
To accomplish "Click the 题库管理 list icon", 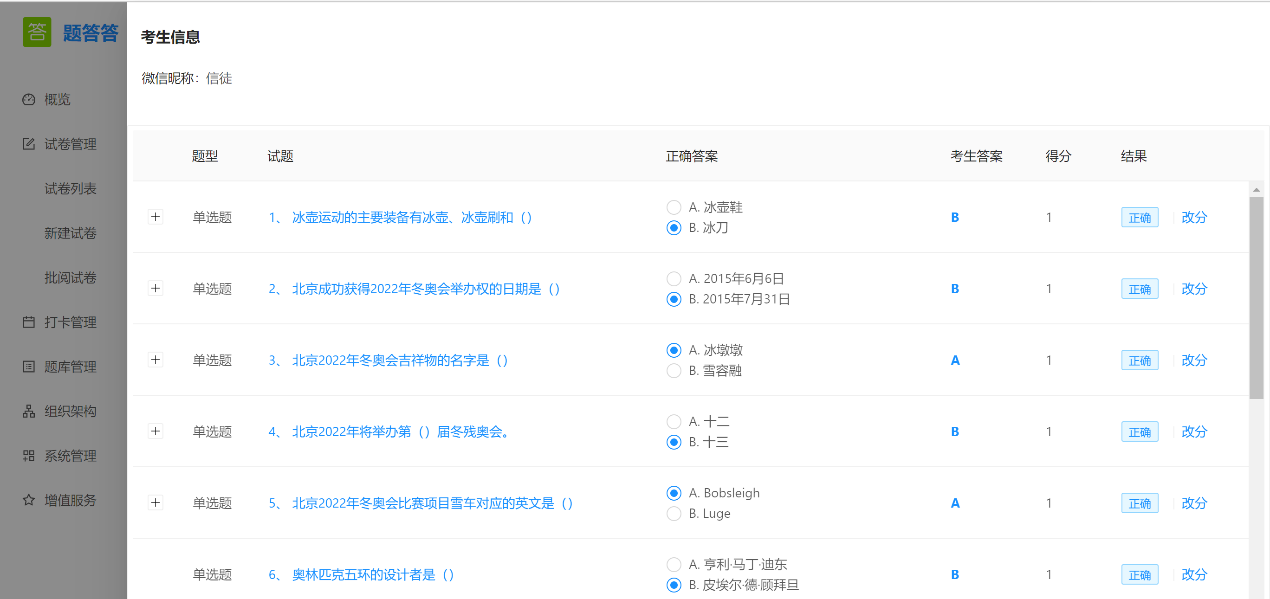I will [29, 367].
